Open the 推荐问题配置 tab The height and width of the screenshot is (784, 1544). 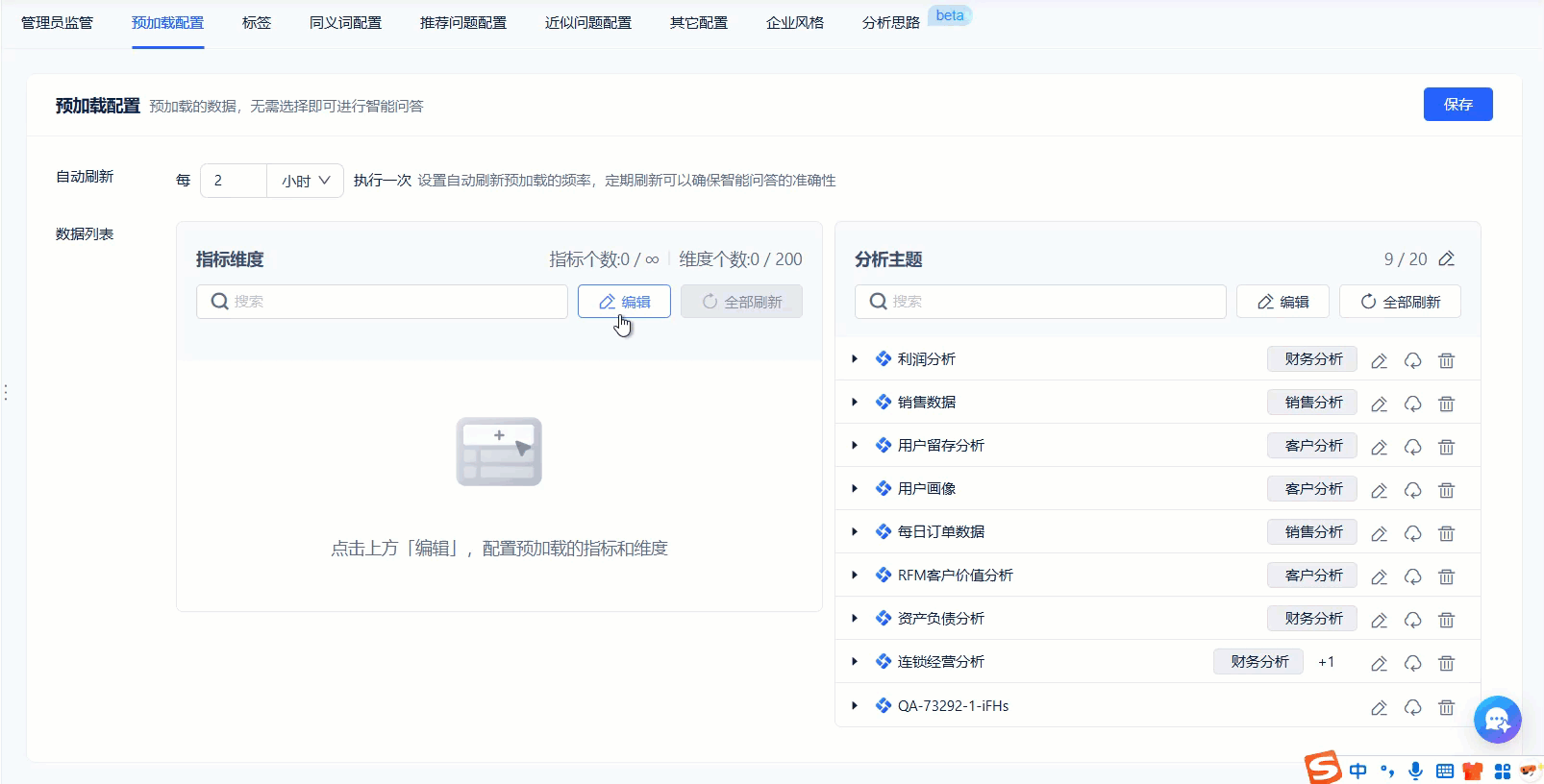coord(463,22)
